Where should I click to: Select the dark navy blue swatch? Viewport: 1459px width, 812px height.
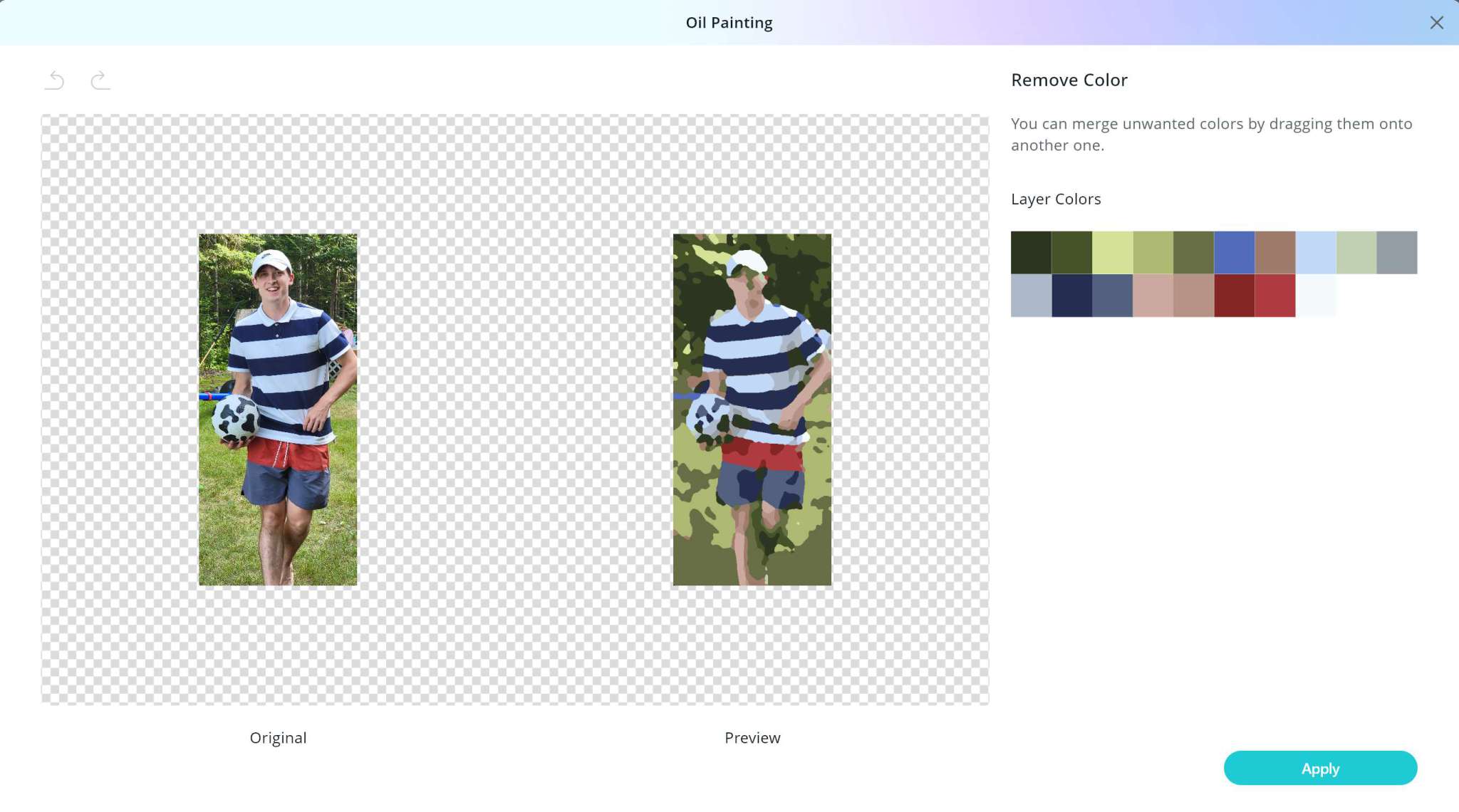1071,296
